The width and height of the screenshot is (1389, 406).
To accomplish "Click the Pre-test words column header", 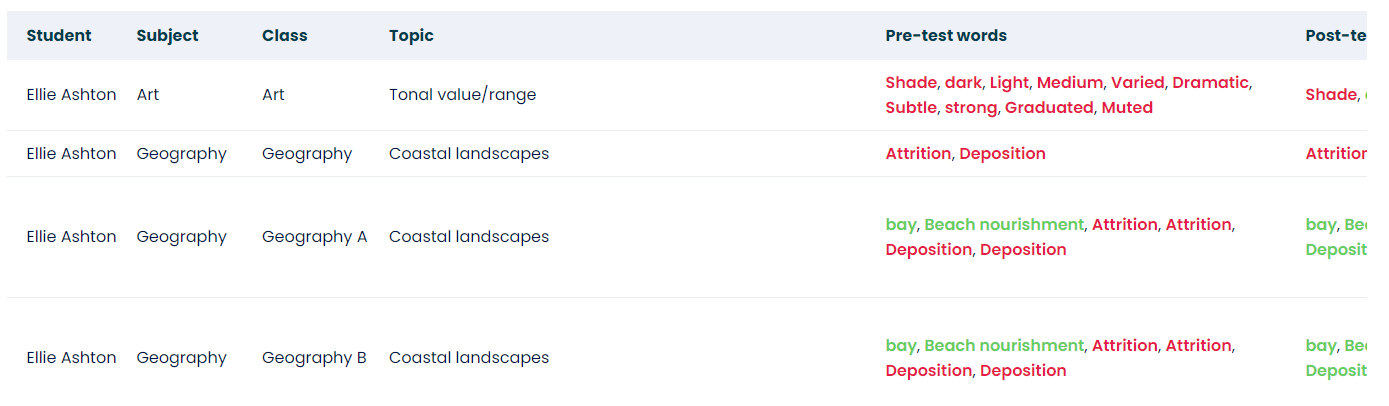I will [x=946, y=36].
